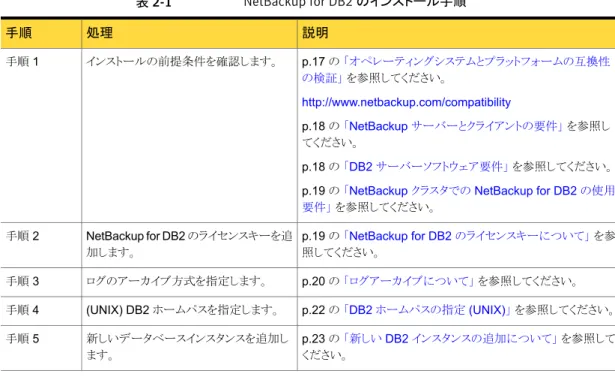Viewport: 615px width, 380px height.
Task: Select the '手順 4' cell
Action: tap(41, 311)
